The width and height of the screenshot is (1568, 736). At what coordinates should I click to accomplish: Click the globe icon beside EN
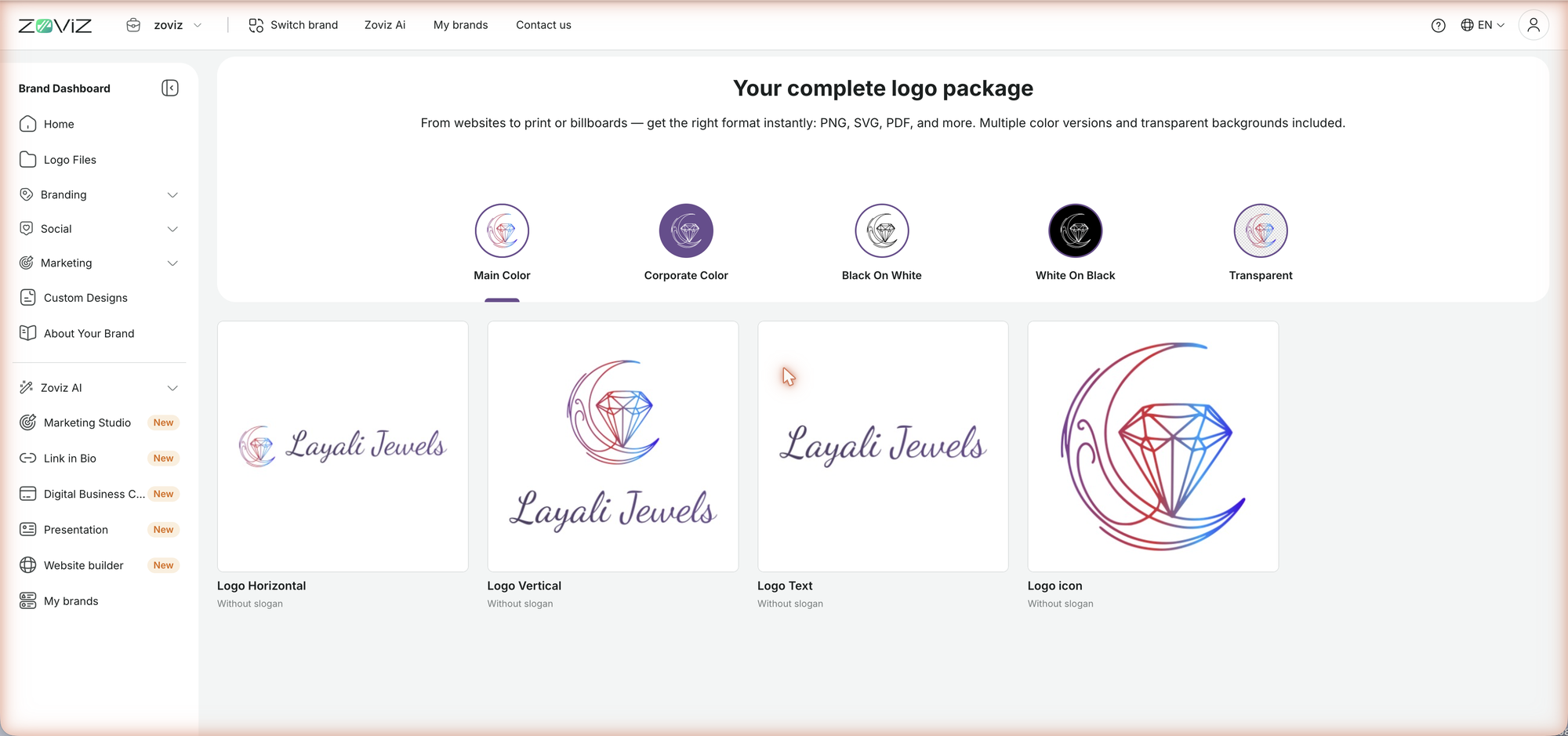pyautogui.click(x=1467, y=25)
